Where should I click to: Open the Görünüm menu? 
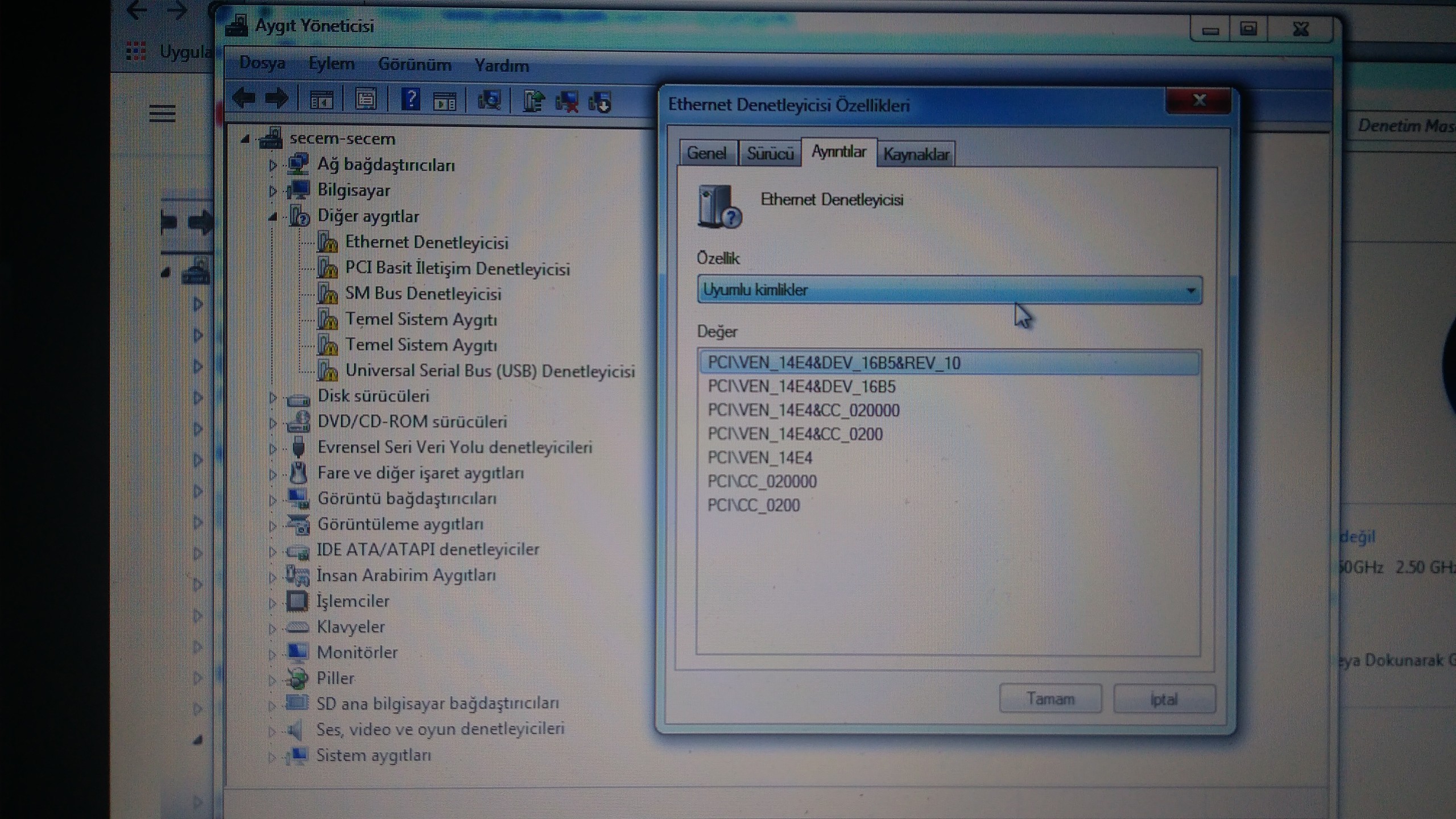pos(414,65)
